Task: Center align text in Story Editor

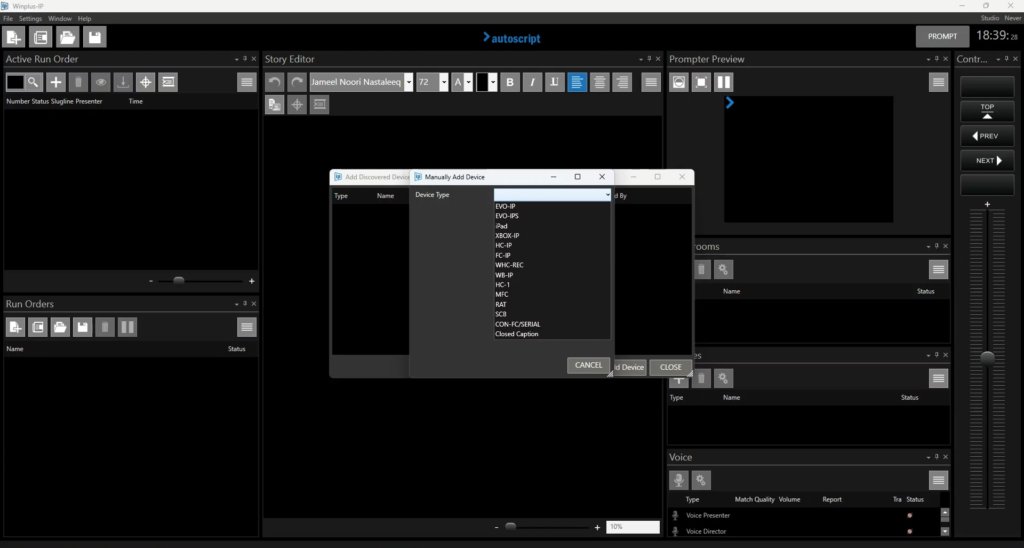Action: [x=600, y=82]
